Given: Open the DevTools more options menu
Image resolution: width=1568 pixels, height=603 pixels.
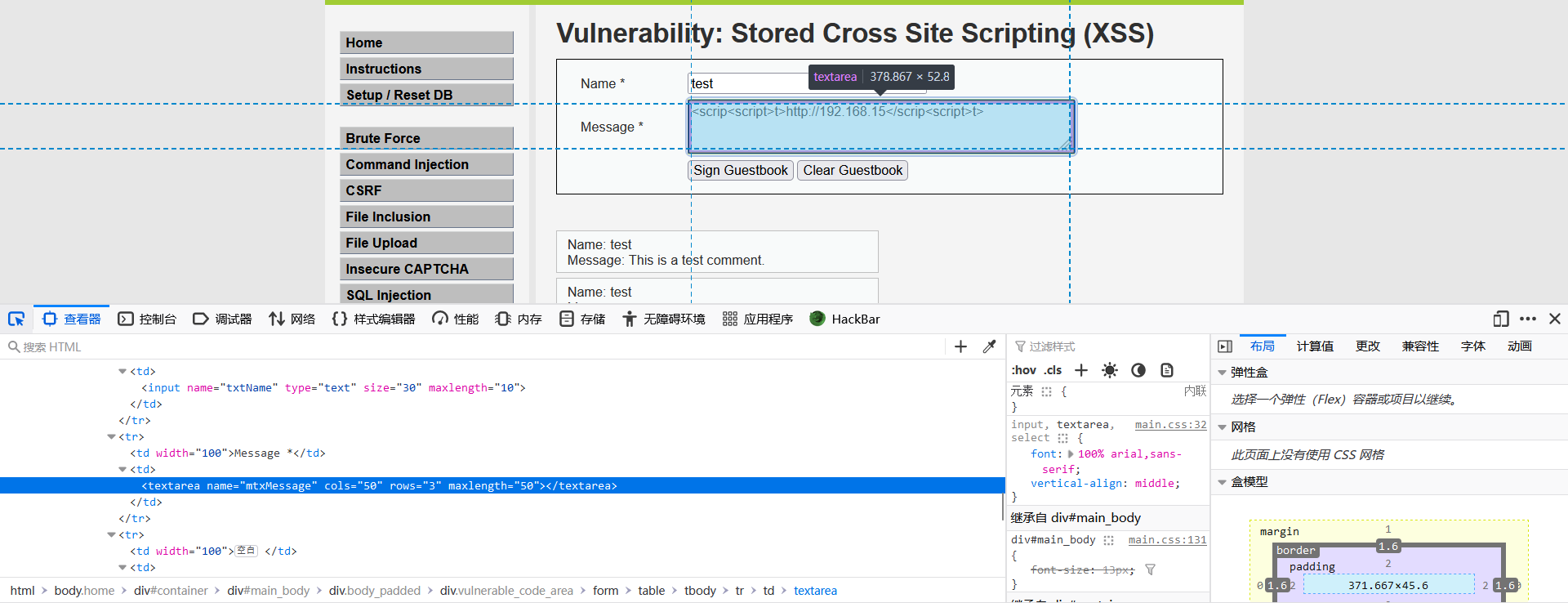Looking at the screenshot, I should tap(1528, 319).
